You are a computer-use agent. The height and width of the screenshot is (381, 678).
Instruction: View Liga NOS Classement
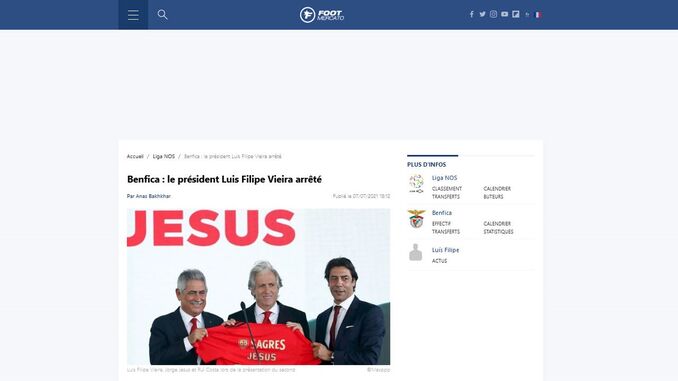coord(447,189)
